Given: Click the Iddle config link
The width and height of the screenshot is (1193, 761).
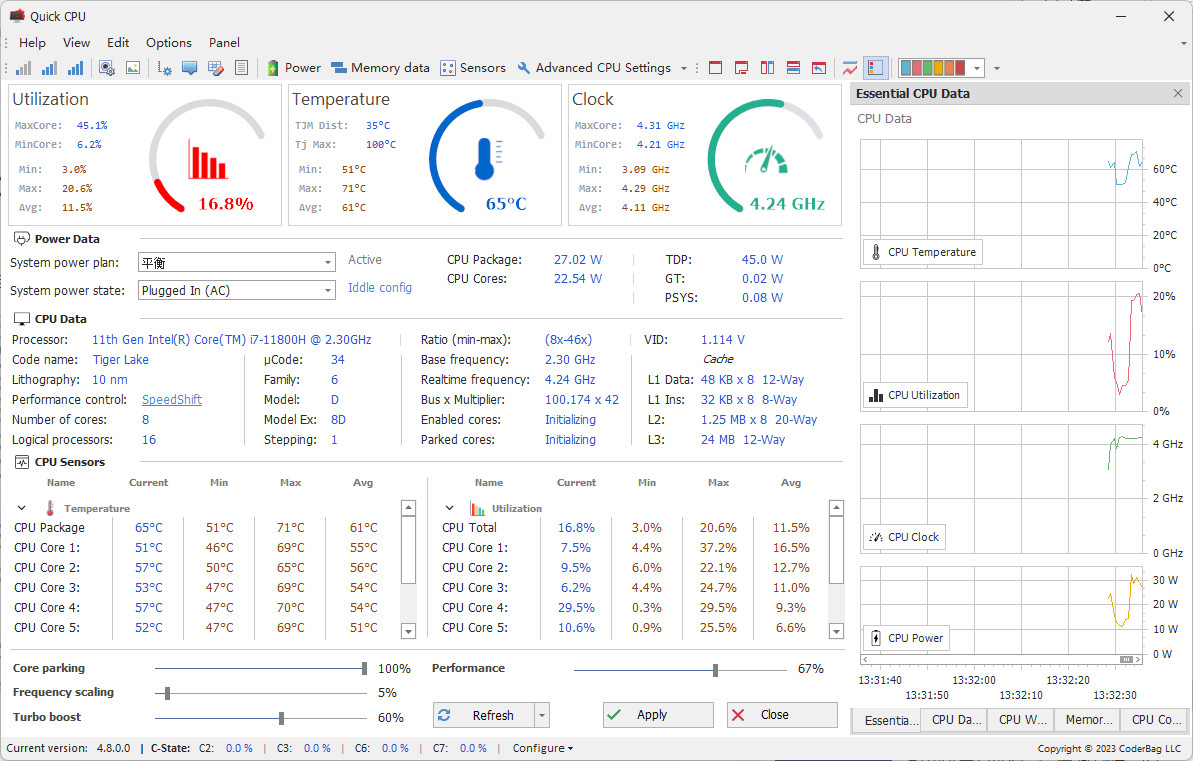Looking at the screenshot, I should 380,288.
